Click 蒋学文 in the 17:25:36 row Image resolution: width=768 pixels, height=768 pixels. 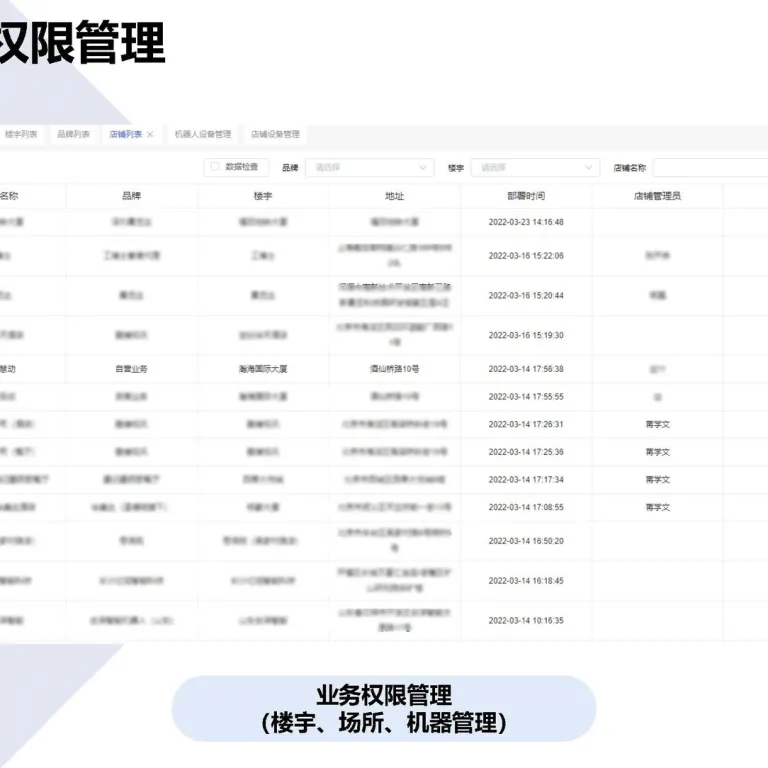coord(657,452)
